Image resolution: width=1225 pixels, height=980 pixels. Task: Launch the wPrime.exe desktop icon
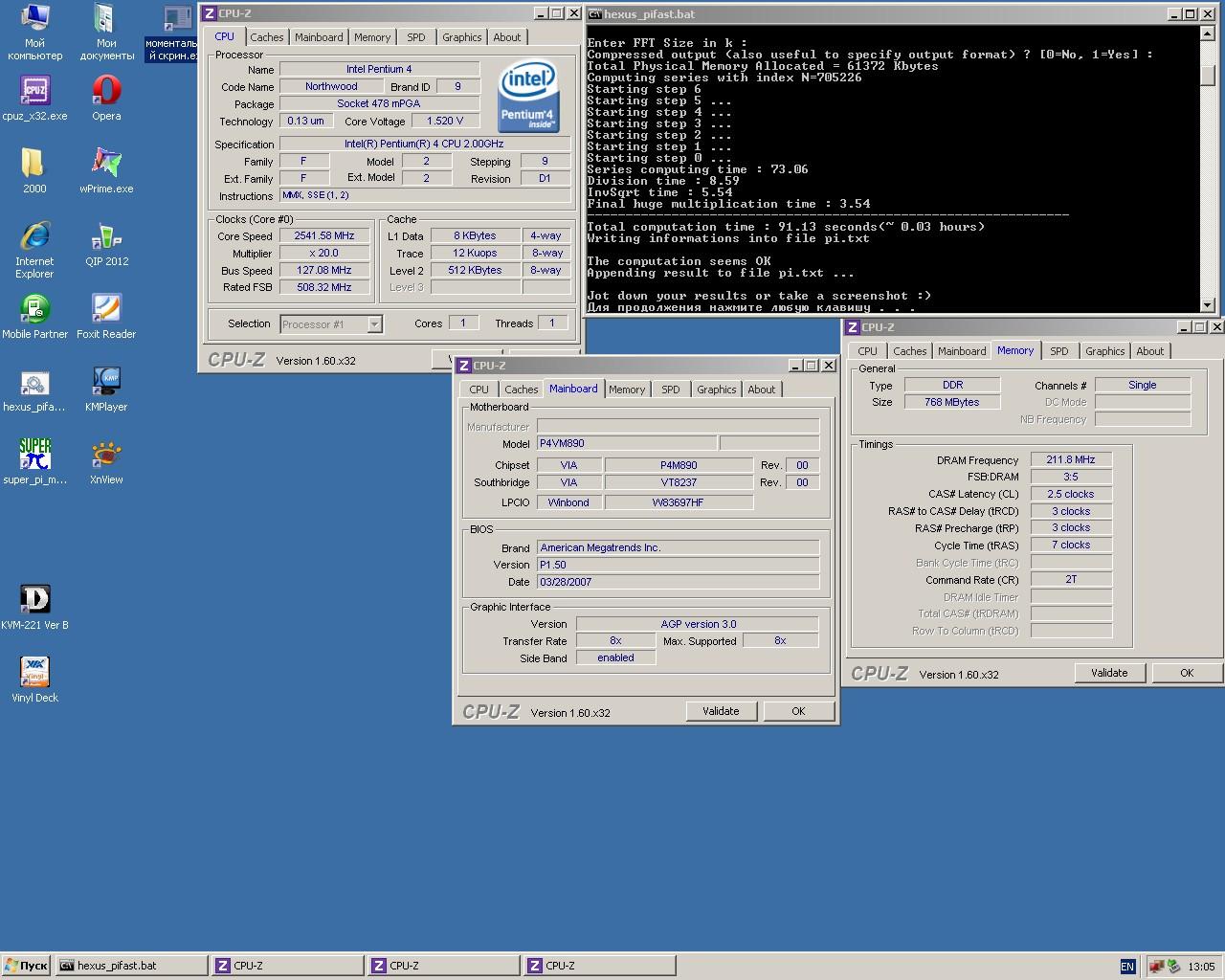106,170
